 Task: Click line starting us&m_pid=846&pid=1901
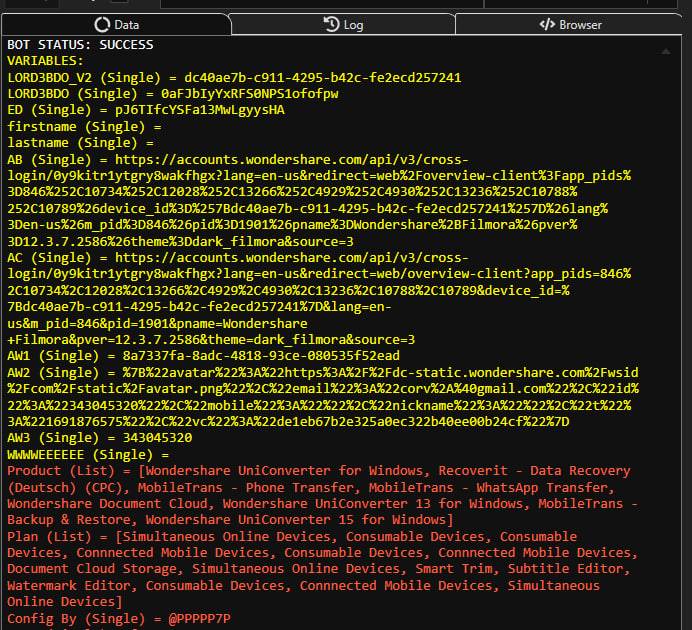(x=158, y=323)
